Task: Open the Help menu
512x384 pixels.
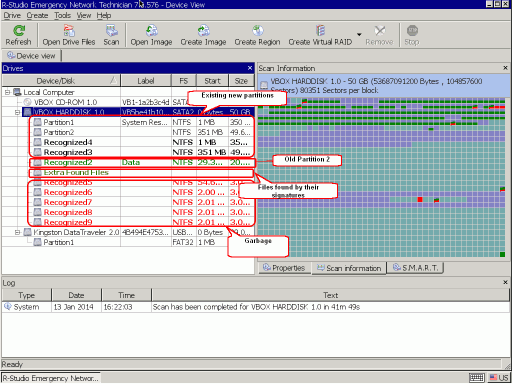Action: (x=104, y=15)
